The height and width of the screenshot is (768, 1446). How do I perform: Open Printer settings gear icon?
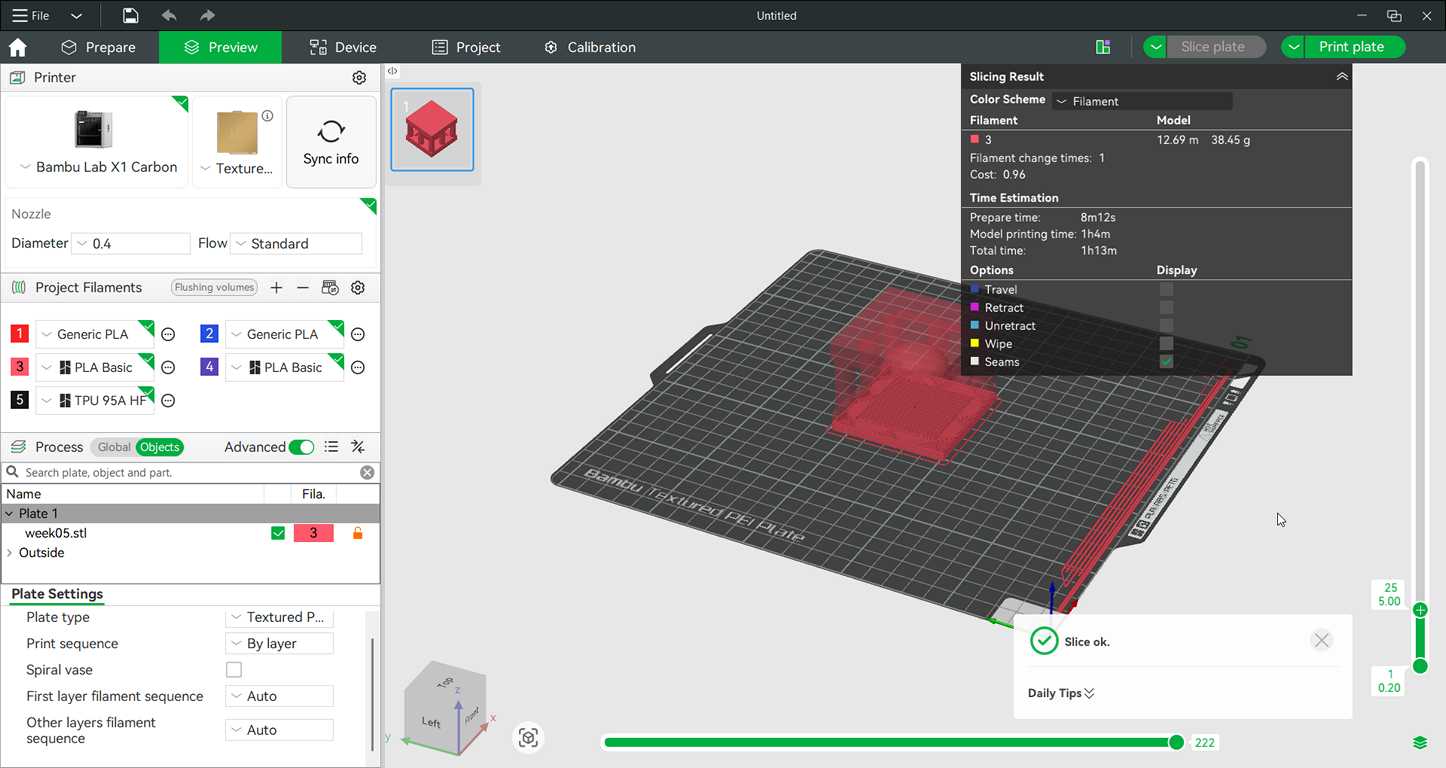359,77
